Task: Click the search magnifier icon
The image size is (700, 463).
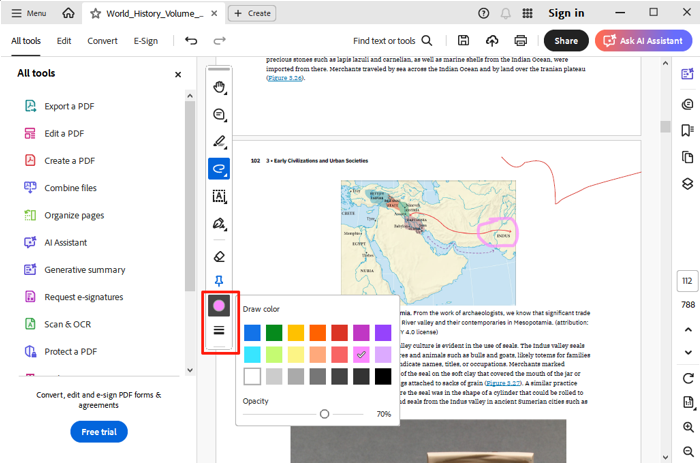Action: [427, 41]
